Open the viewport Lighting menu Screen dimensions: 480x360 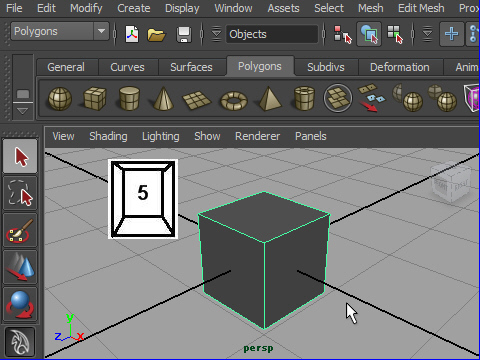coord(161,136)
